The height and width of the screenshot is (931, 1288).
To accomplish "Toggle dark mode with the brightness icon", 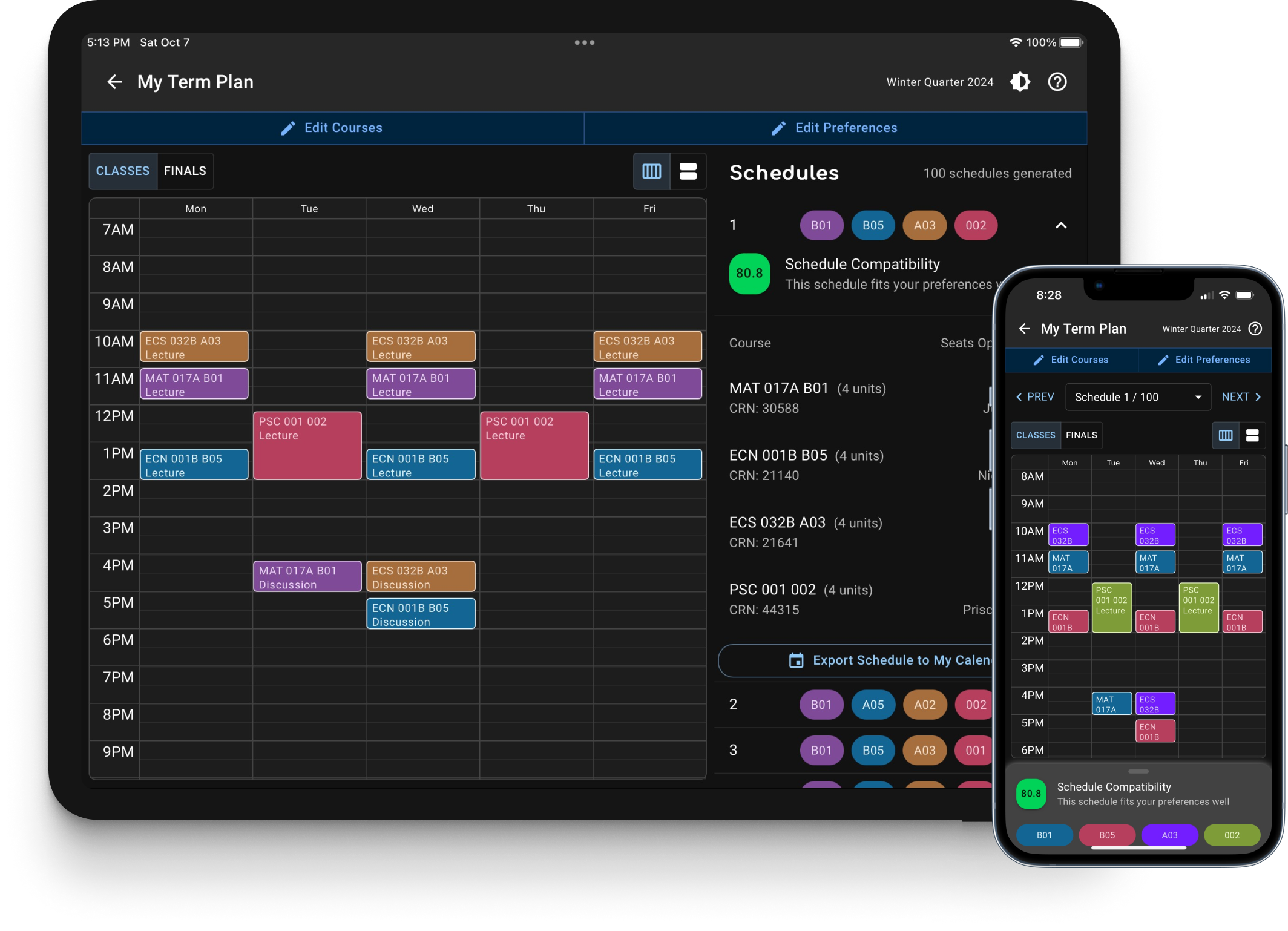I will pyautogui.click(x=1020, y=82).
